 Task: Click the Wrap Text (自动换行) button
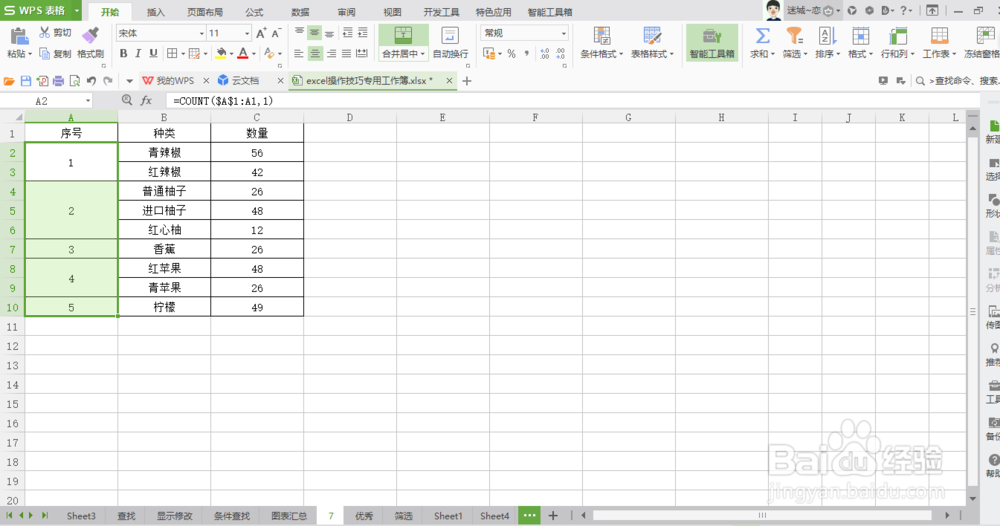450,43
